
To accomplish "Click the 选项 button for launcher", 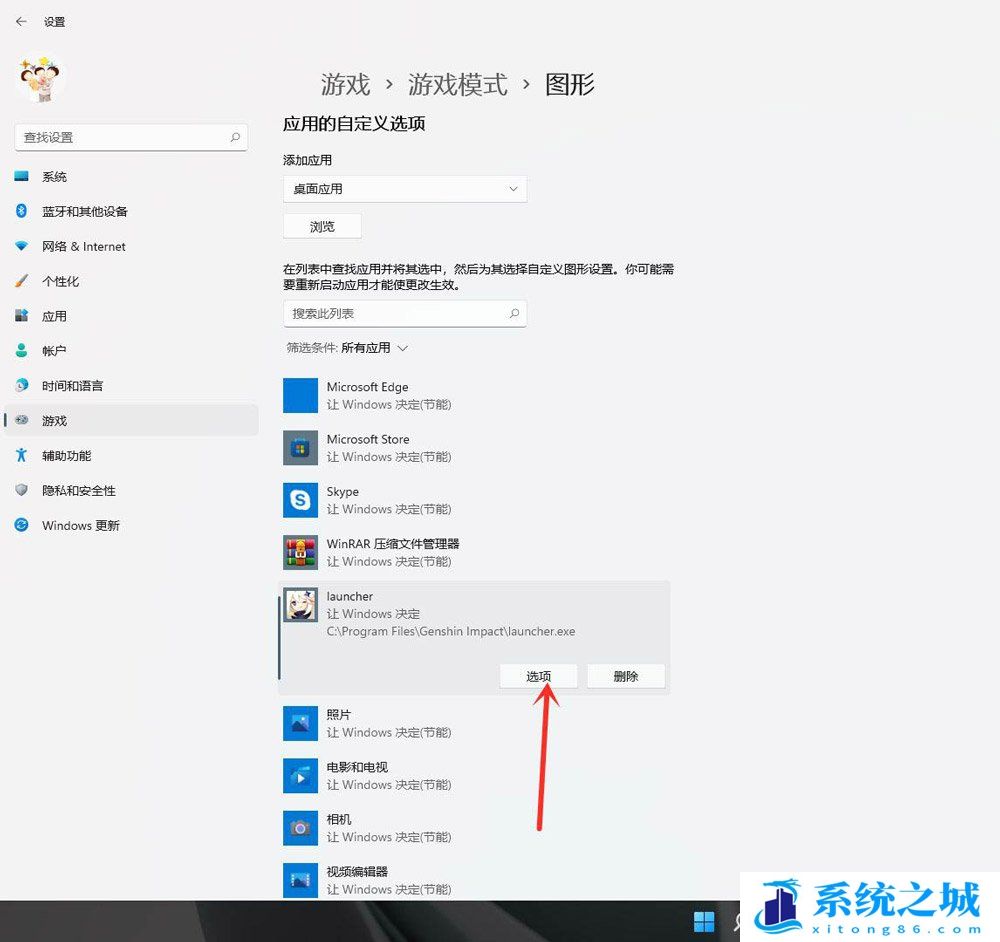I will (x=538, y=675).
